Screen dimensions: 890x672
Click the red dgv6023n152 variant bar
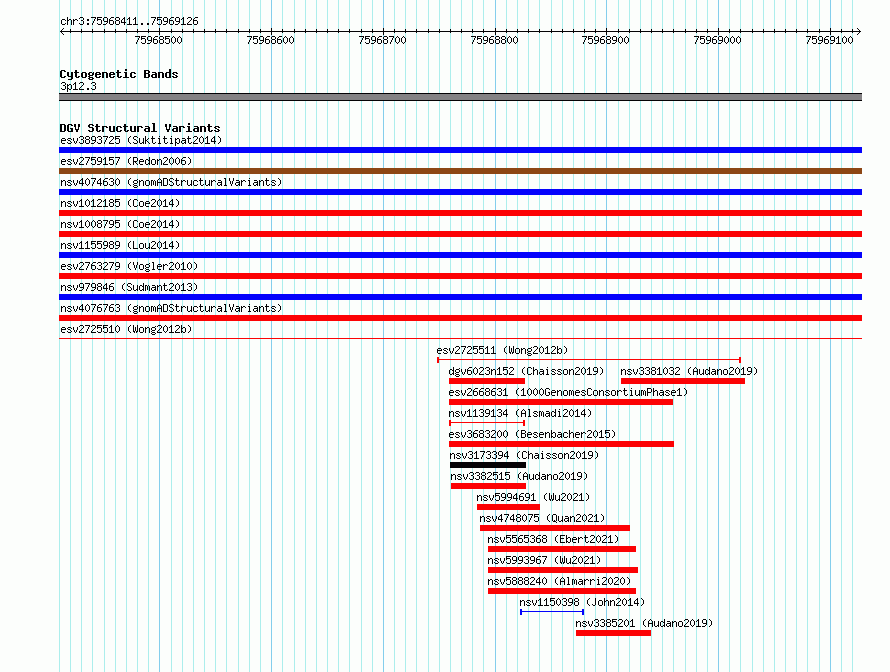(x=487, y=381)
